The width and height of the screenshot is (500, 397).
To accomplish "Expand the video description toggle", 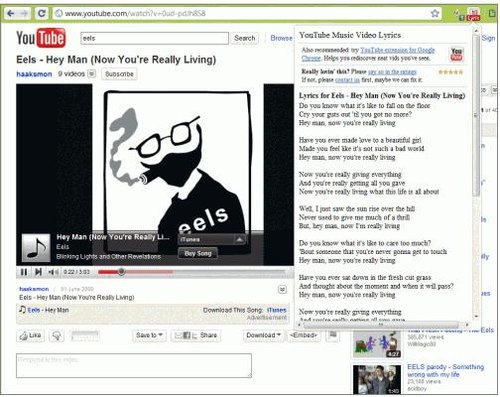I will [x=282, y=289].
